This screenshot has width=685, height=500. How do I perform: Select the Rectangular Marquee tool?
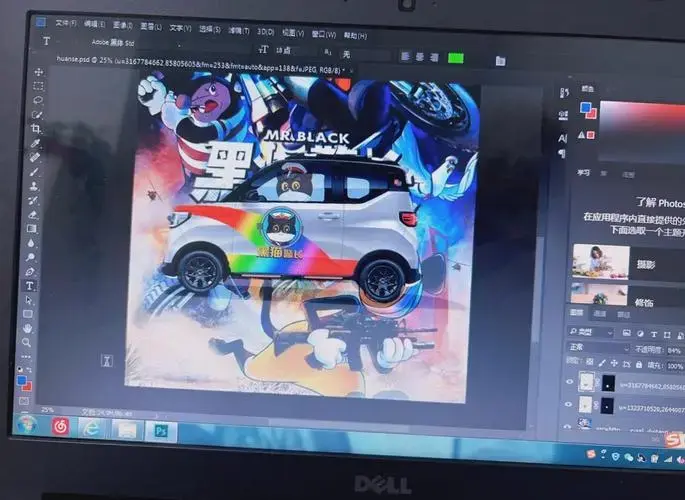click(x=38, y=86)
